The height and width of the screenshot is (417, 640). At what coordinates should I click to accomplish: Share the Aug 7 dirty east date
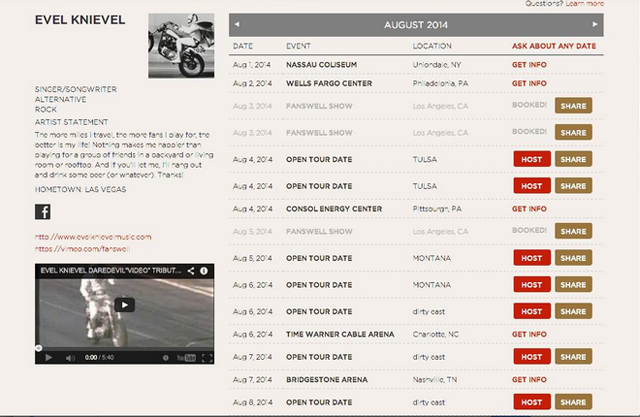(573, 357)
